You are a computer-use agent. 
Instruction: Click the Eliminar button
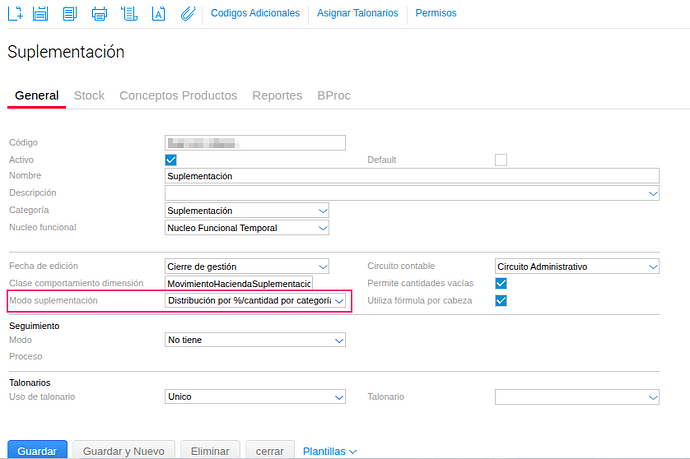coord(210,450)
